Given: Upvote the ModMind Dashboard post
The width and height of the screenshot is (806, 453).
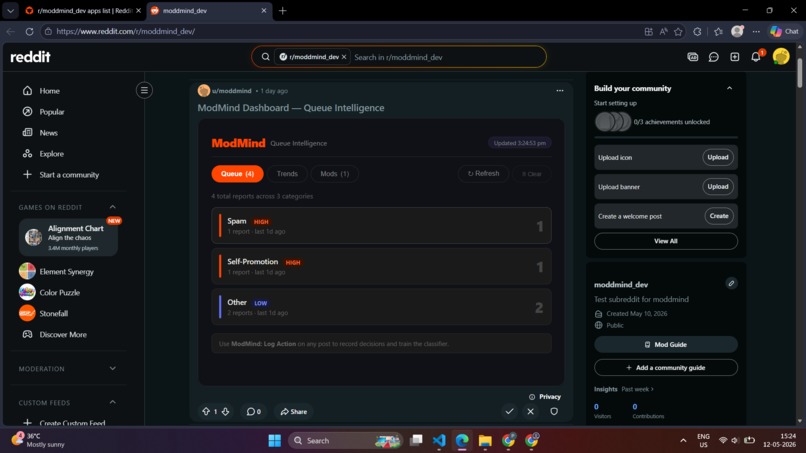Looking at the screenshot, I should (206, 411).
